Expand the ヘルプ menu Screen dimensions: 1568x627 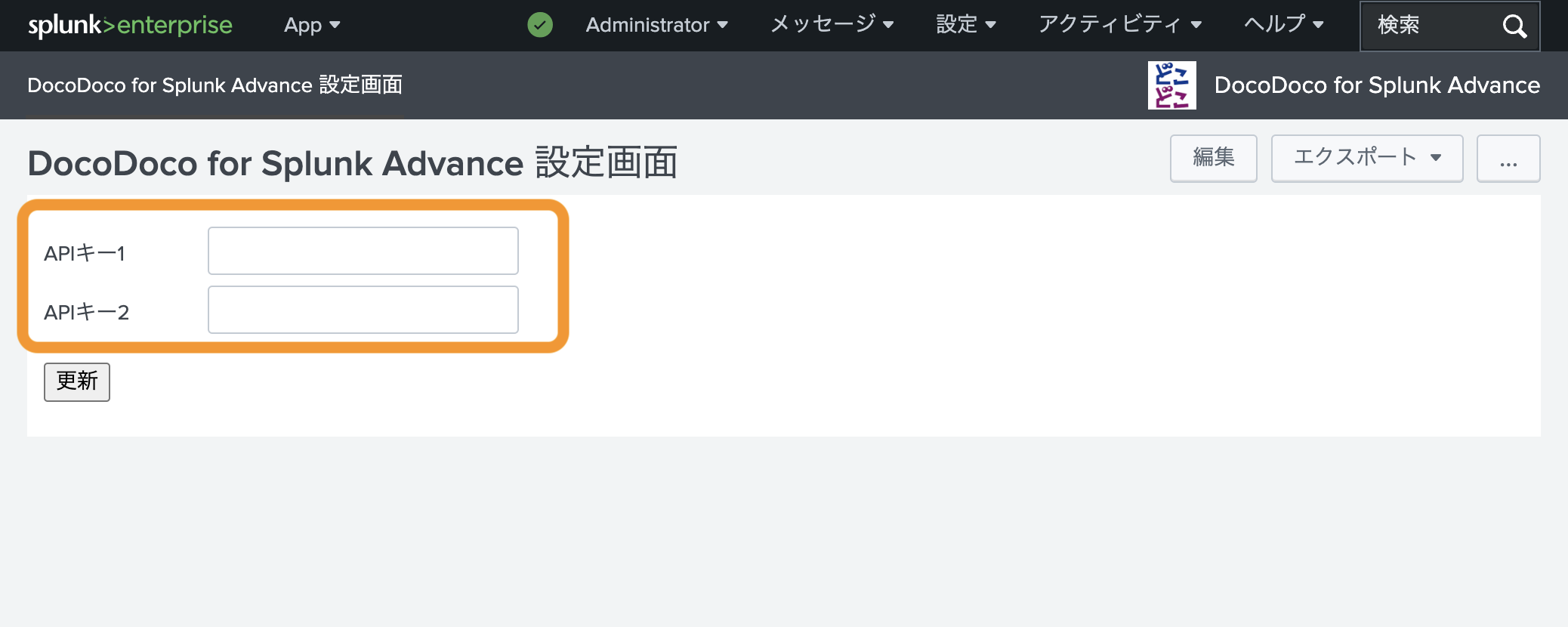[x=1283, y=25]
